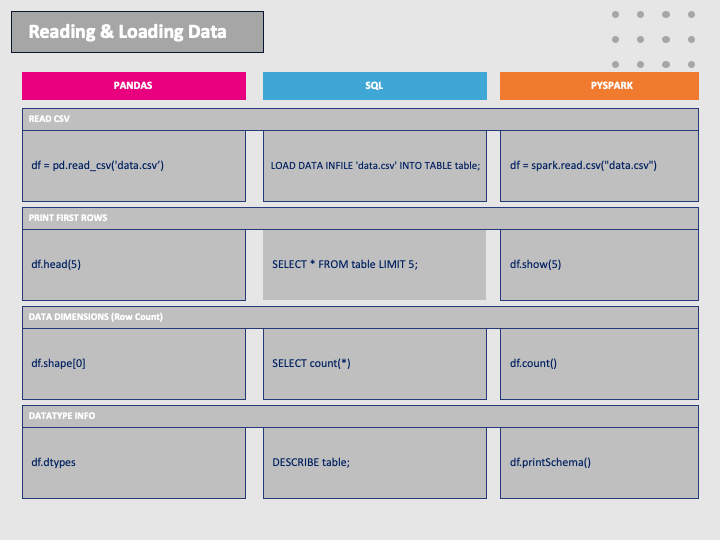The image size is (720, 540).
Task: Select the blue SQL column header
Action: [375, 86]
